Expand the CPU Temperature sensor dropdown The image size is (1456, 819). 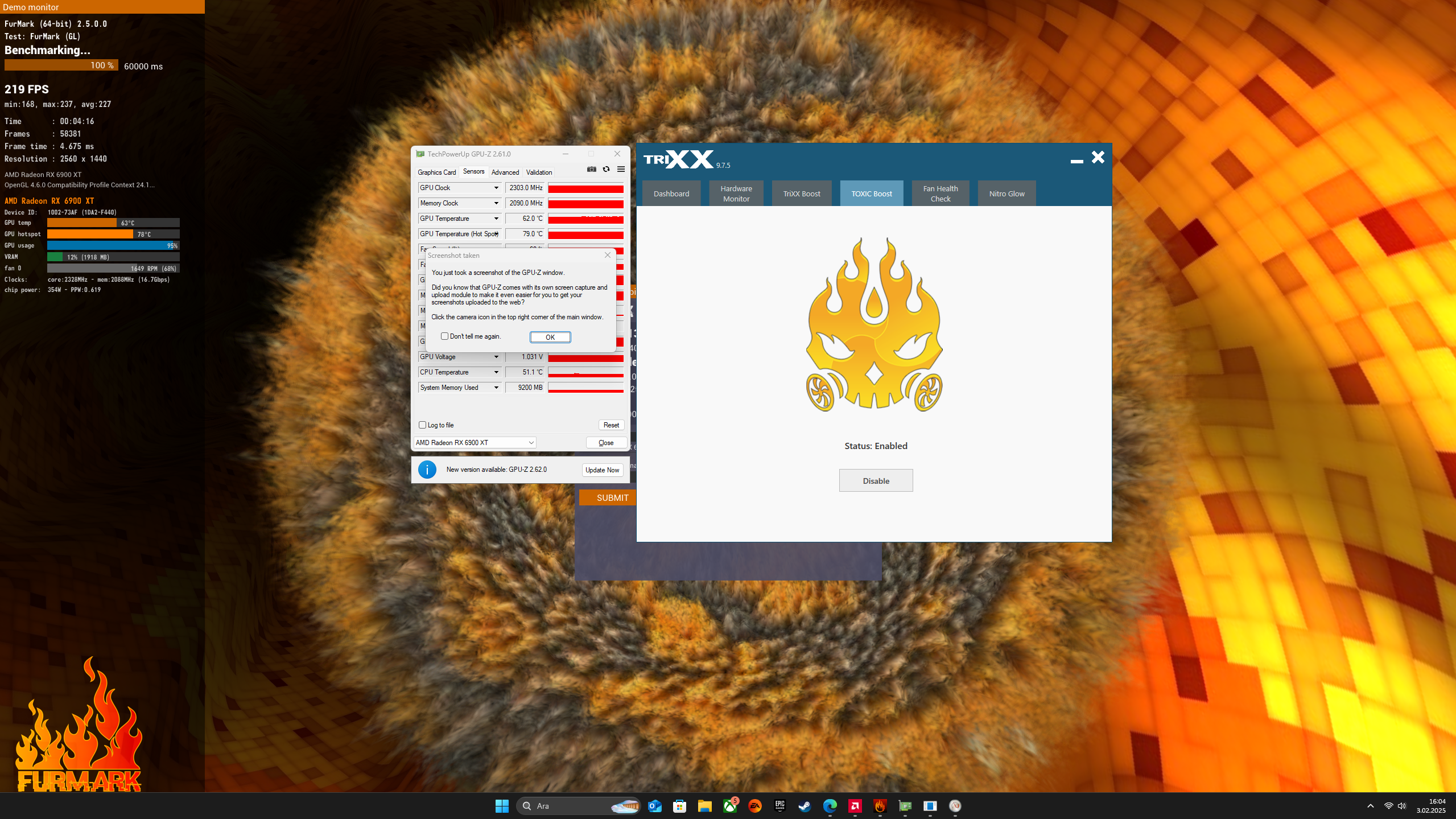496,372
